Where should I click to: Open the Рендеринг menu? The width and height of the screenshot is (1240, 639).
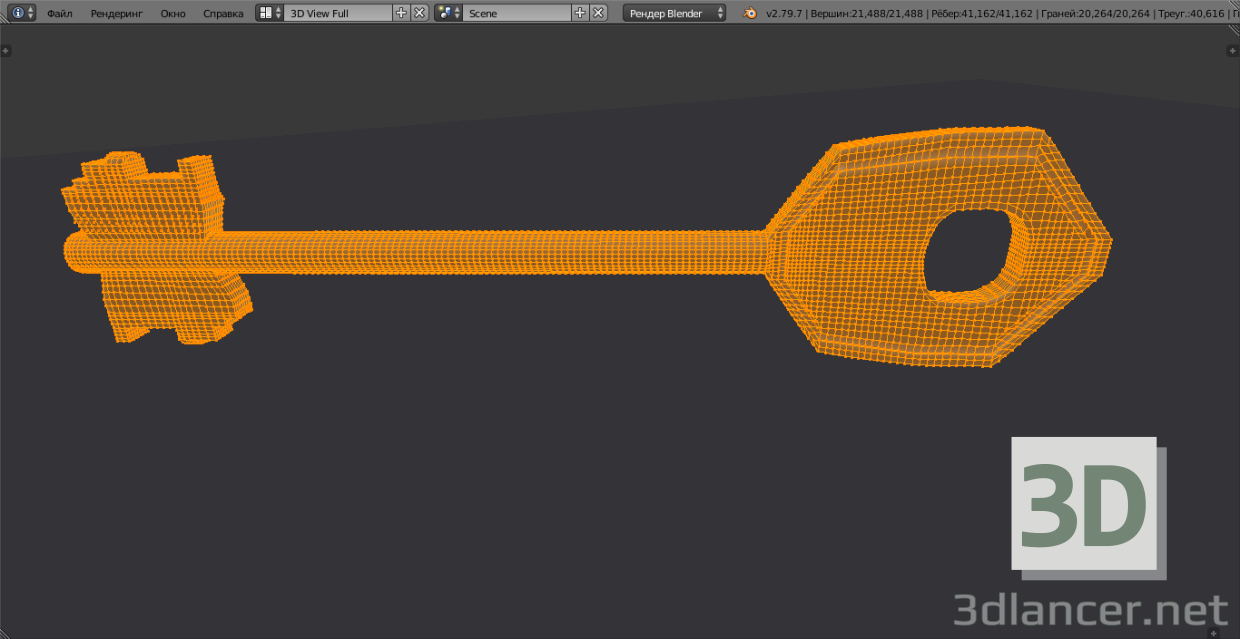click(115, 13)
